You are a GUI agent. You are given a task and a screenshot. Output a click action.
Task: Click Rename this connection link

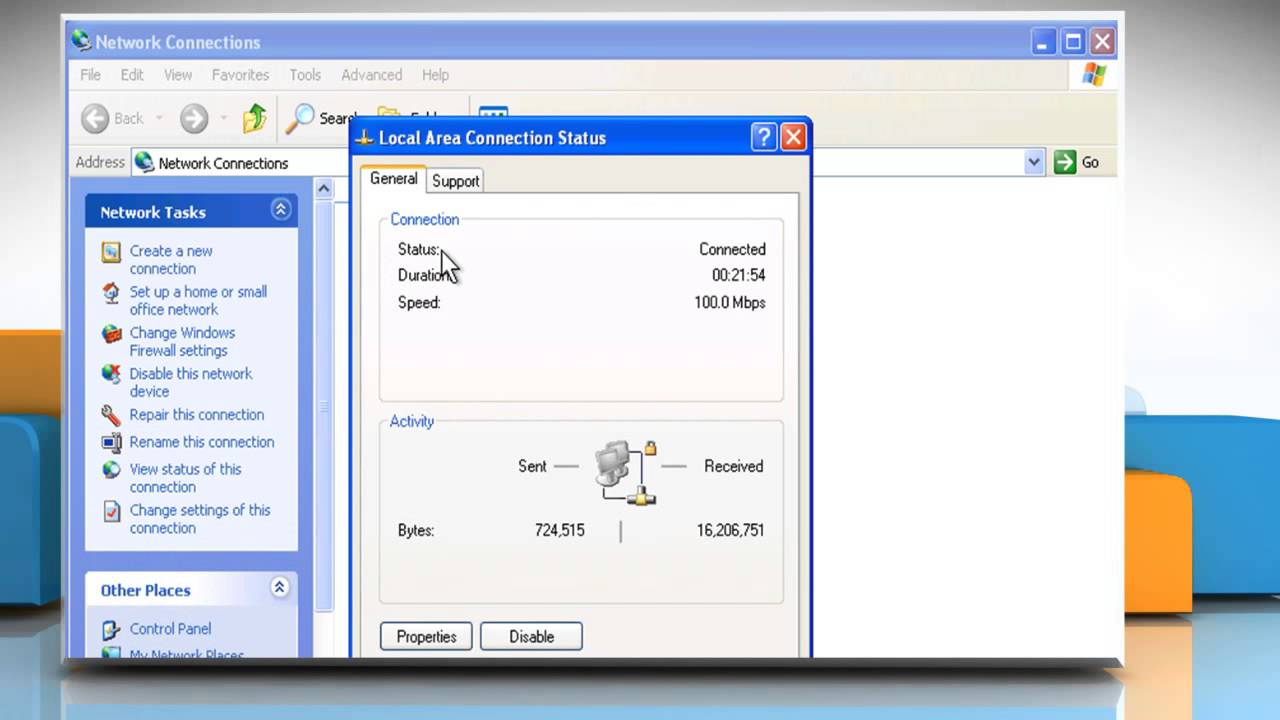pos(201,442)
